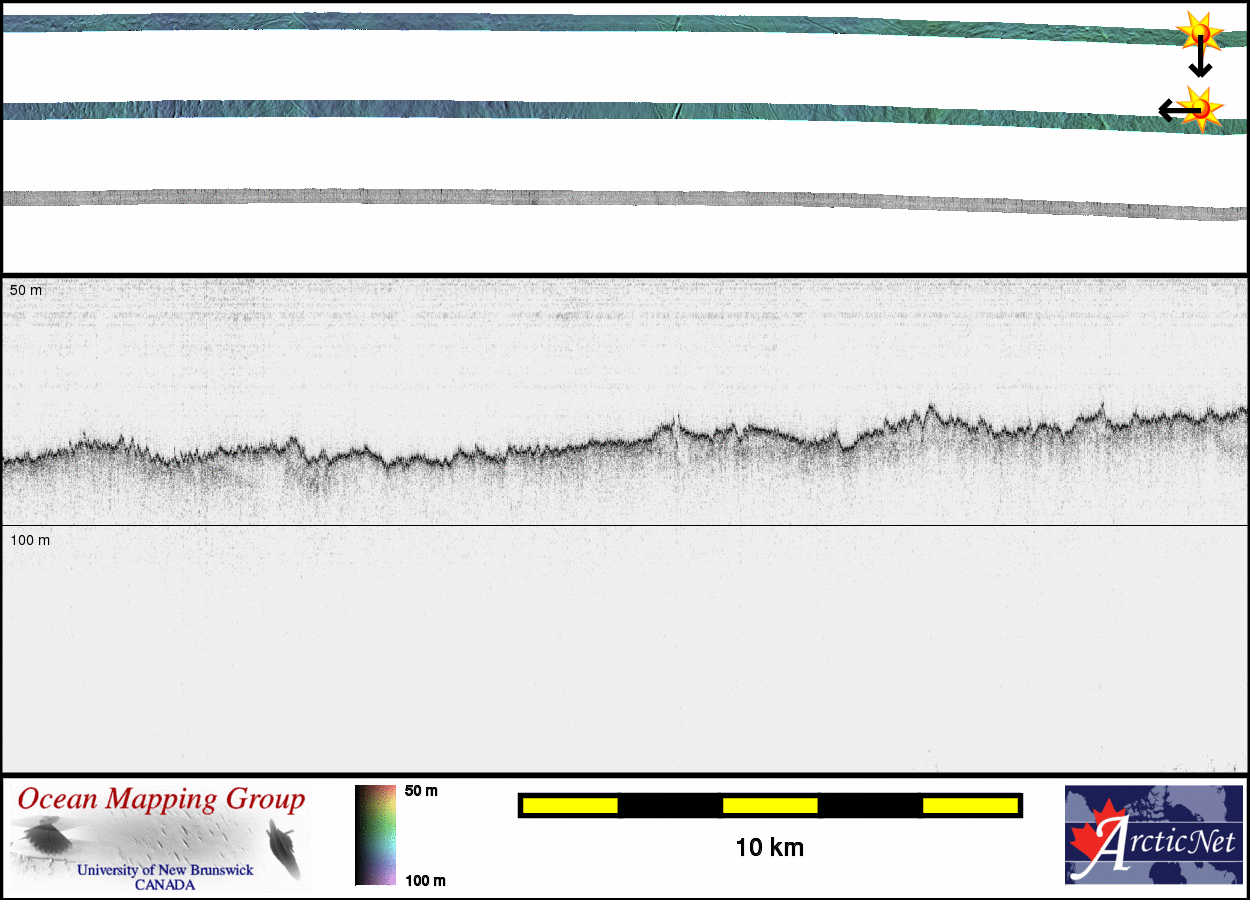The image size is (1250, 900).
Task: Click the black downward arrow
Action: click(x=1200, y=62)
